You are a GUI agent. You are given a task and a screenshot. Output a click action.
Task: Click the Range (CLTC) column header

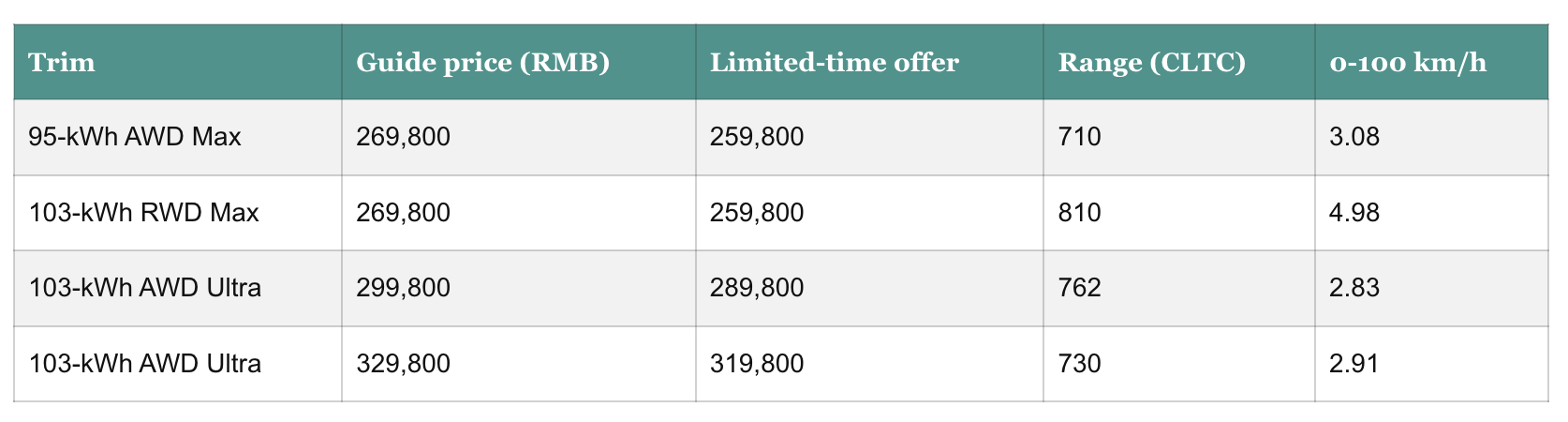tap(1151, 63)
